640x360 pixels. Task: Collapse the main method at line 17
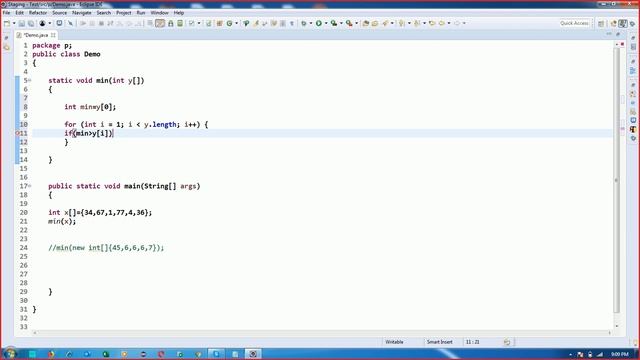29,186
